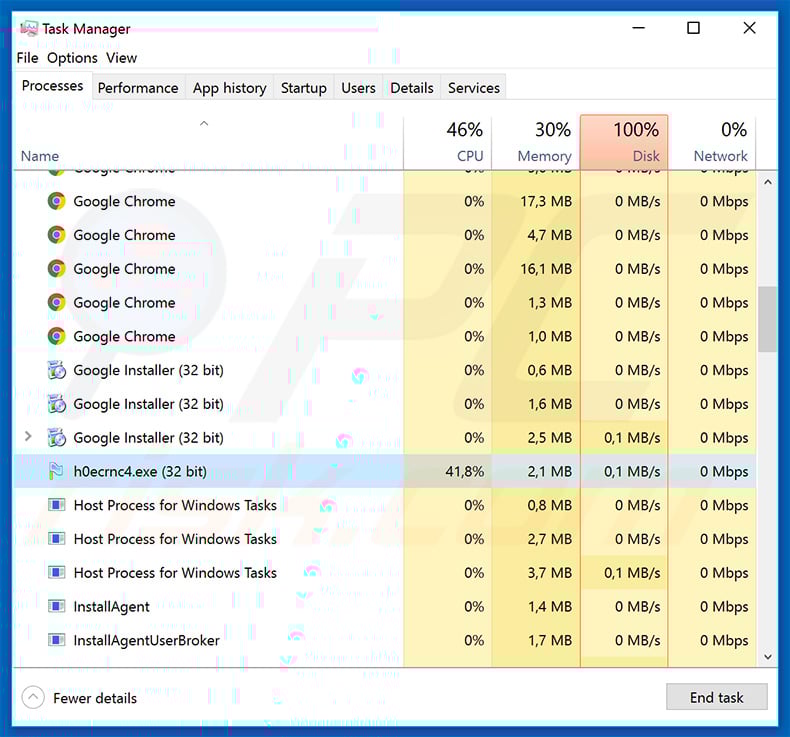Switch to the Services tab
Viewport: 790px width, 737px height.
[x=474, y=88]
